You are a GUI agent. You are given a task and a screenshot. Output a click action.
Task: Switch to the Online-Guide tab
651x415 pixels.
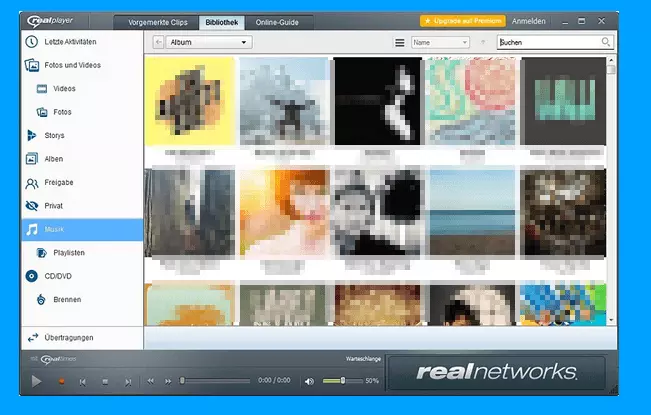tap(277, 22)
